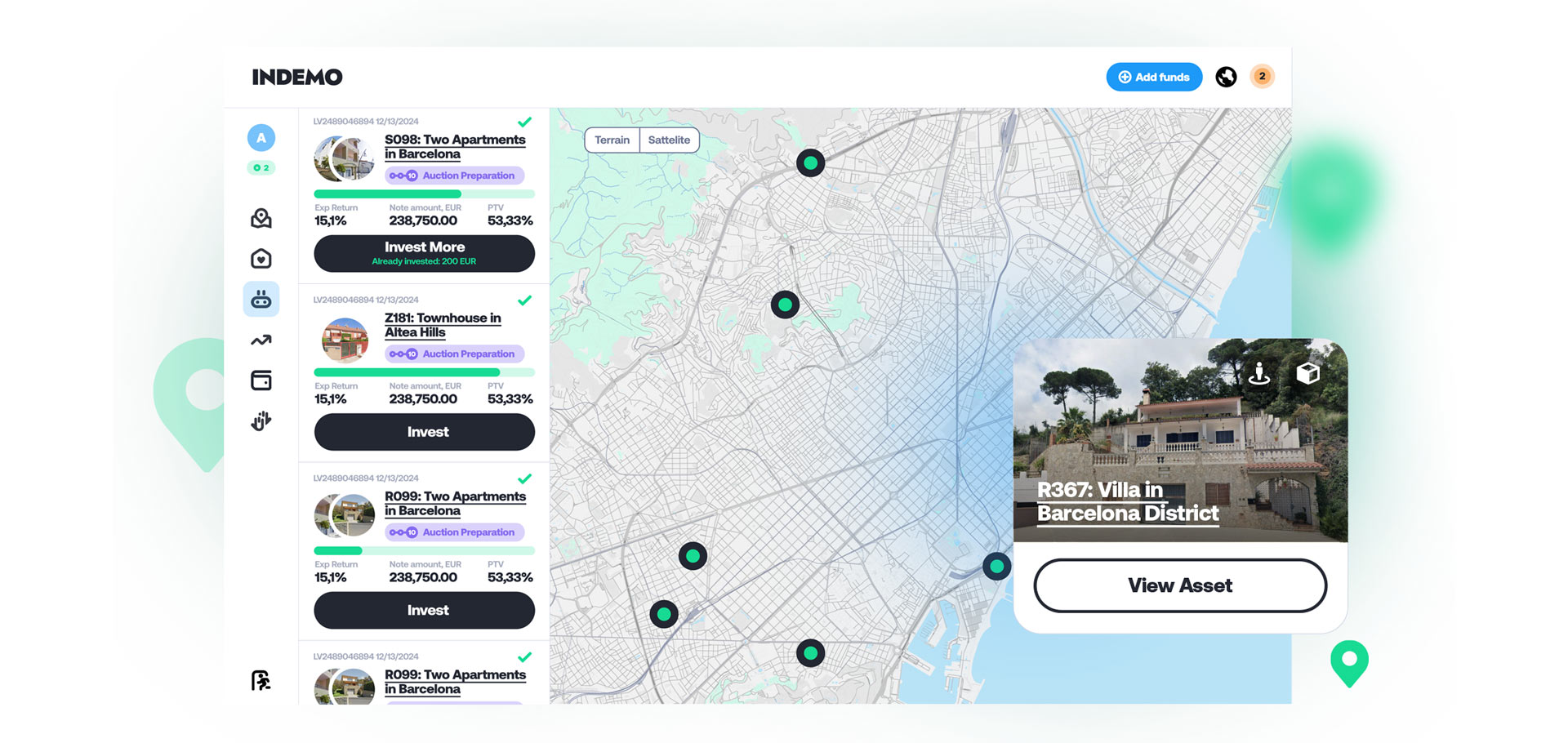
Task: Open the globe language selector icon
Action: (1226, 77)
